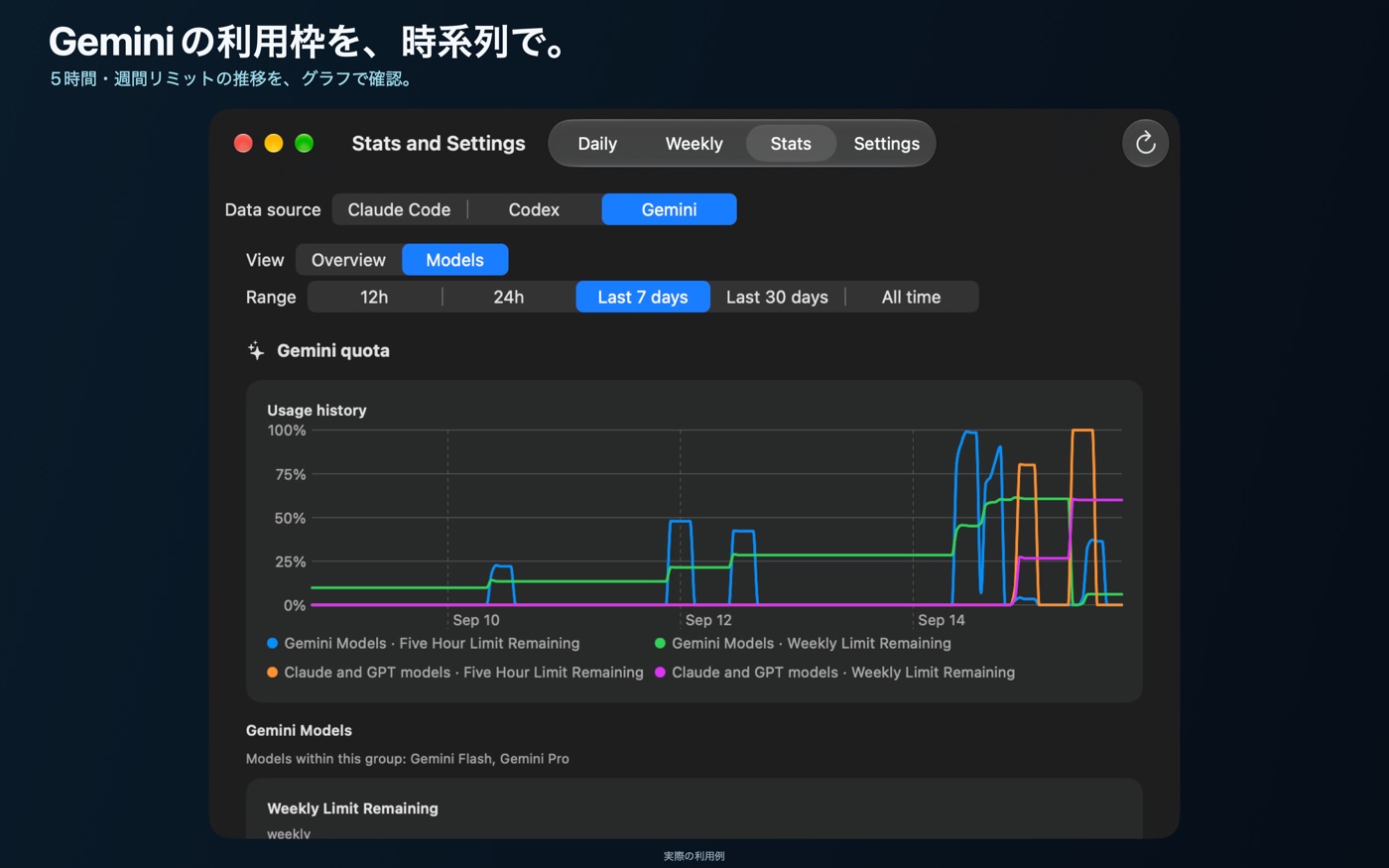Open the Weekly tab
The image size is (1389, 868).
[x=694, y=144]
